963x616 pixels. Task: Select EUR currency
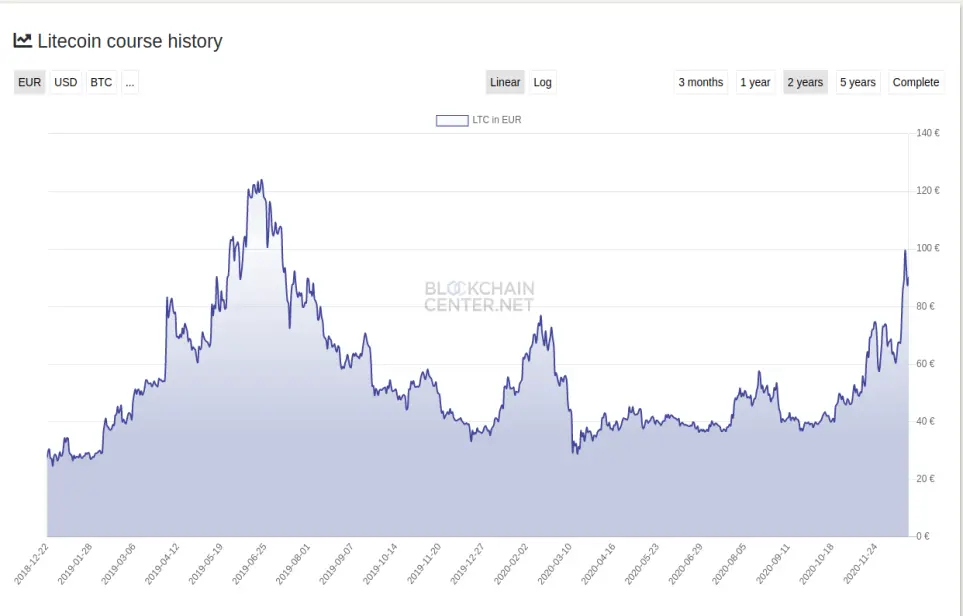click(x=29, y=82)
